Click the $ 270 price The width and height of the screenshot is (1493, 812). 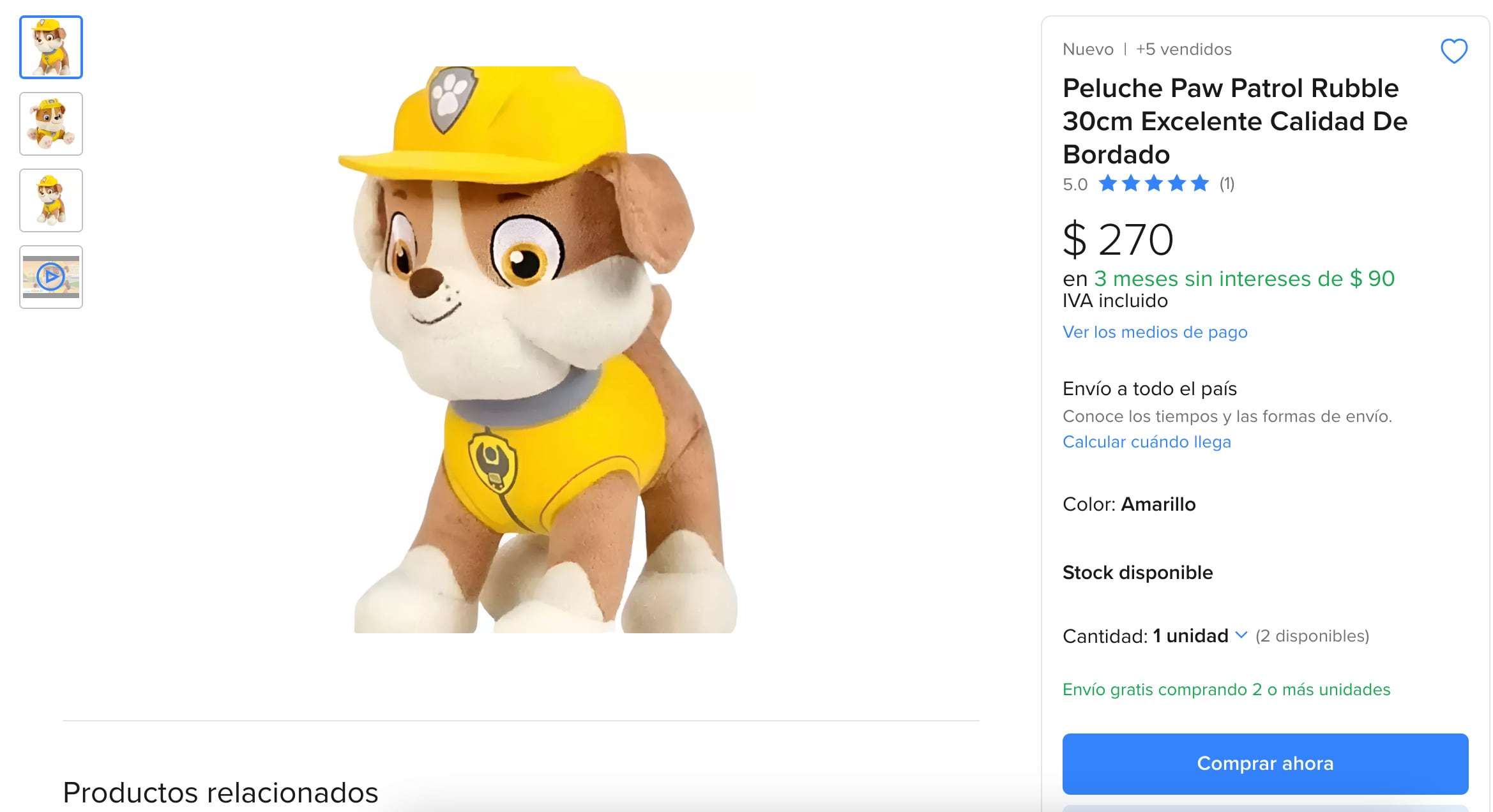coord(1118,240)
